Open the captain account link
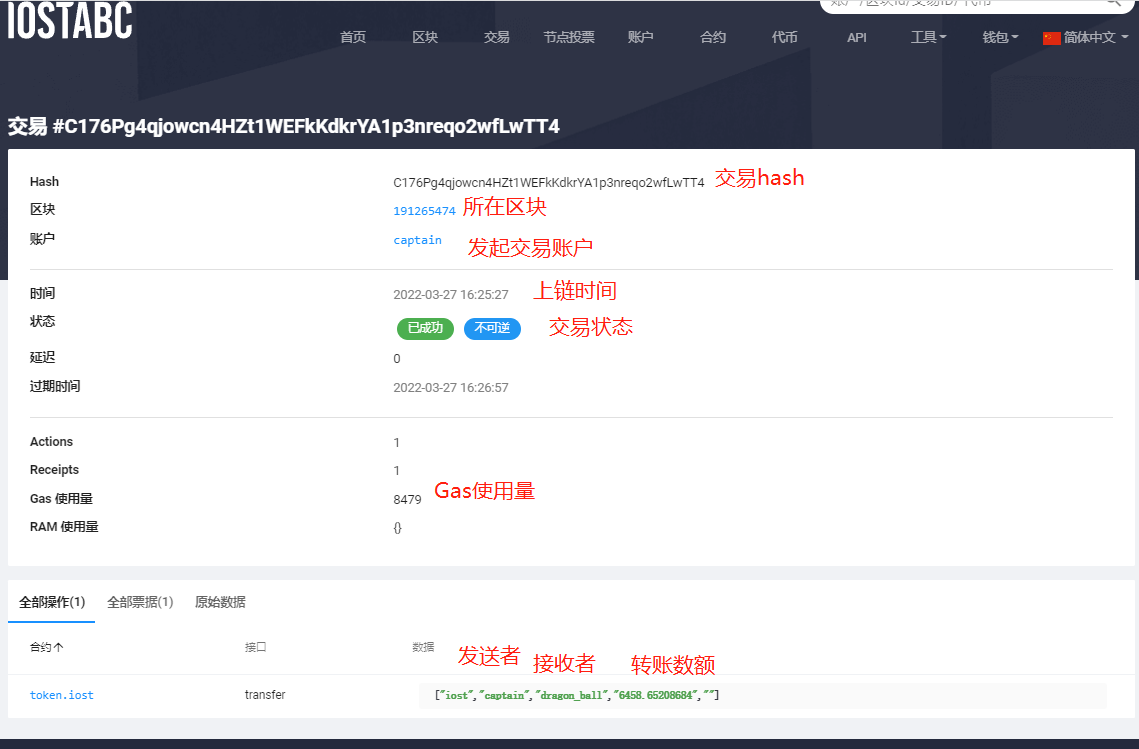Screen dimensions: 1139x749 [417, 240]
